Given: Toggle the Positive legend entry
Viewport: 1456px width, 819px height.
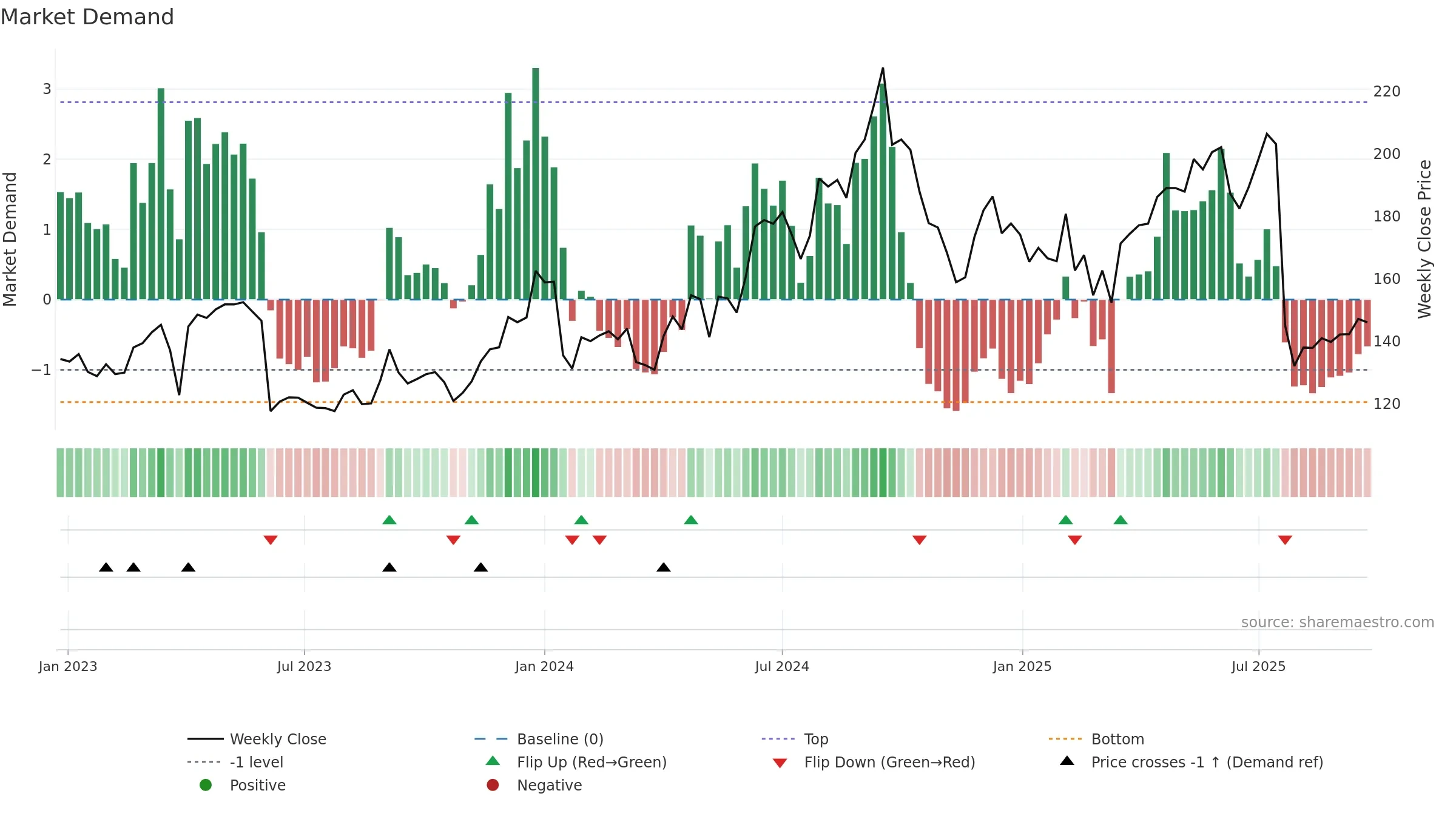Looking at the screenshot, I should [243, 785].
